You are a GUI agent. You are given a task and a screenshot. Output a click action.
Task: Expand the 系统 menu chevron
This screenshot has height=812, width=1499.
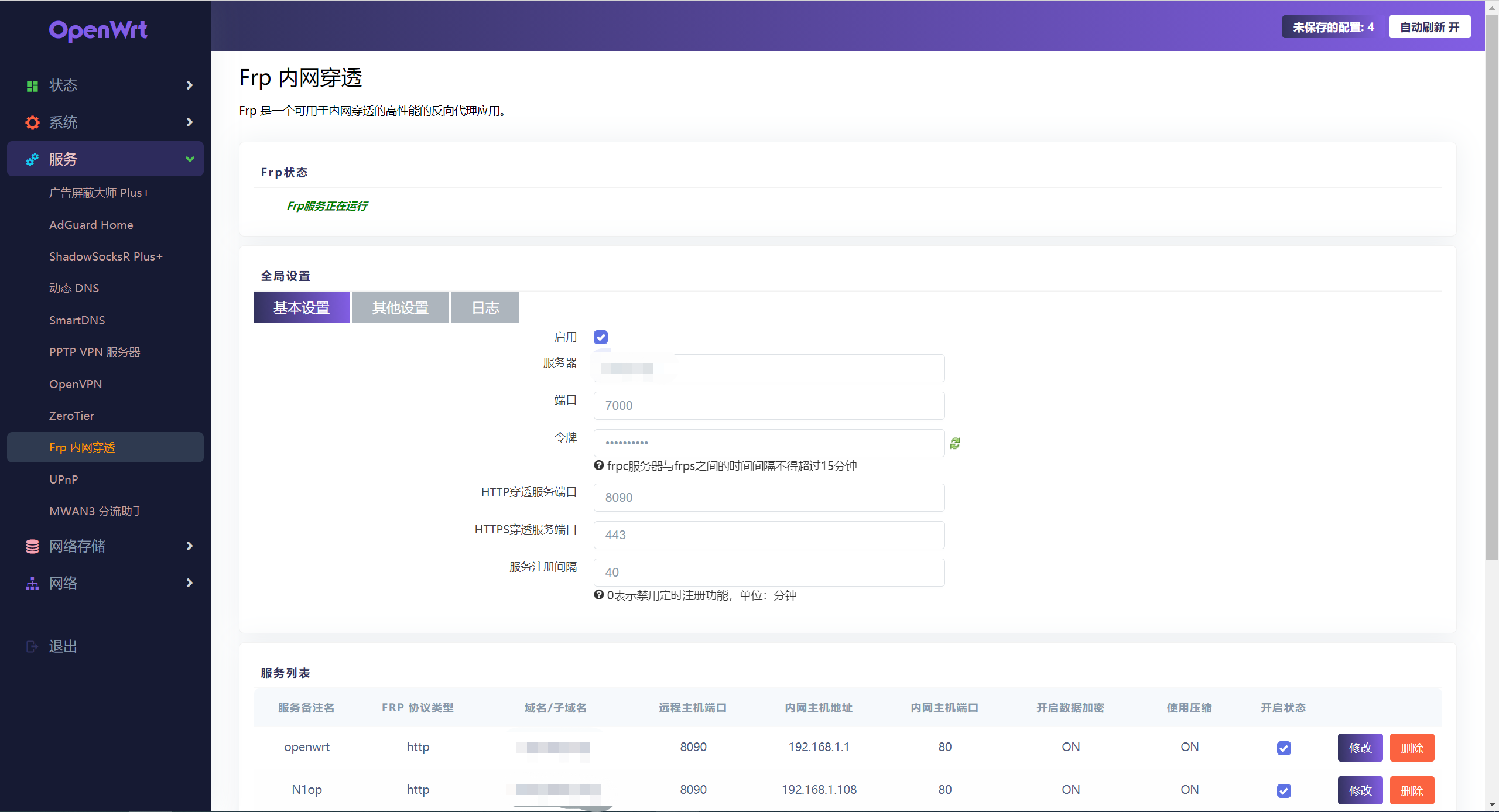pyautogui.click(x=189, y=122)
